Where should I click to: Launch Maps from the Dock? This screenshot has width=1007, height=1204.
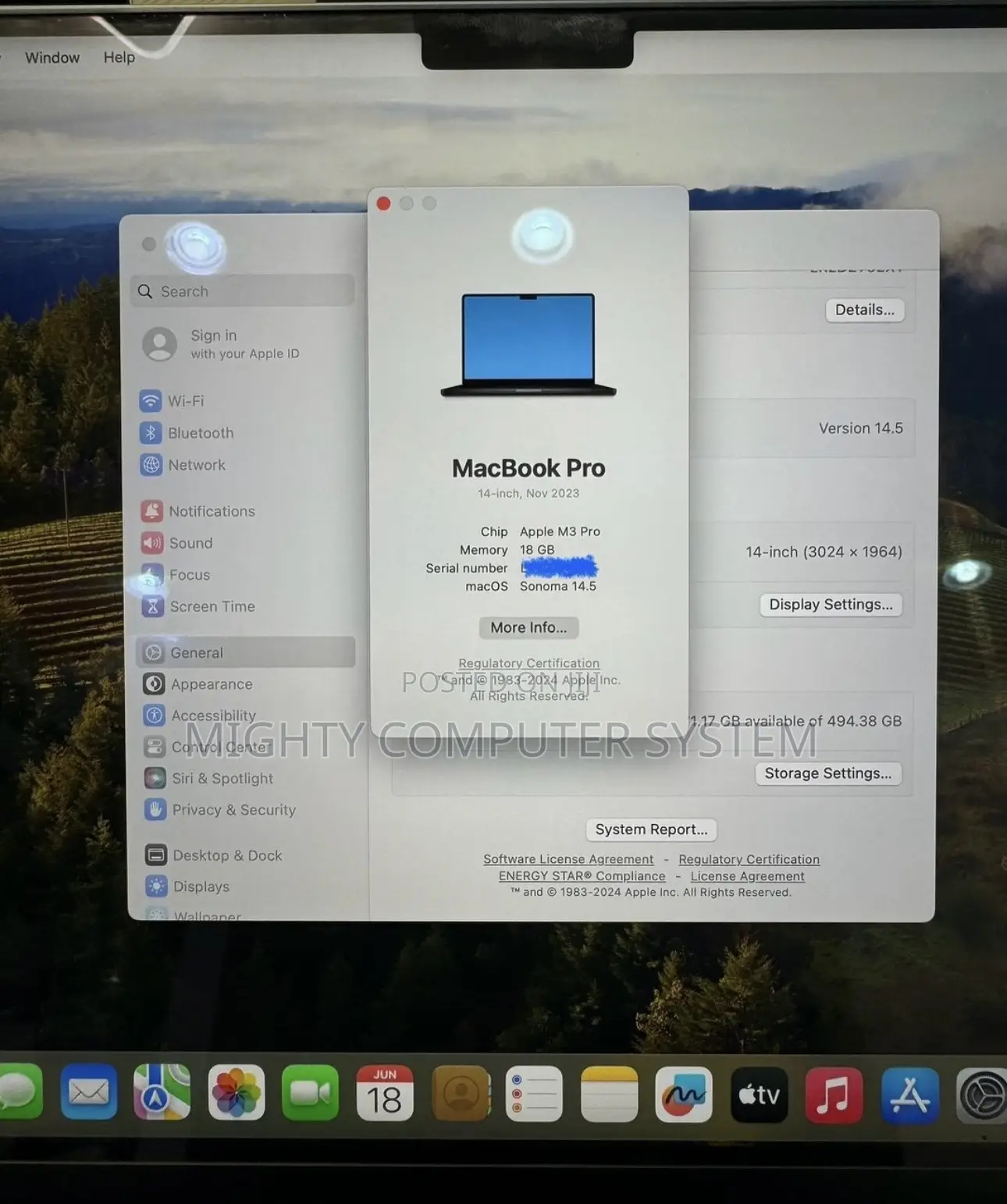pos(162,1092)
